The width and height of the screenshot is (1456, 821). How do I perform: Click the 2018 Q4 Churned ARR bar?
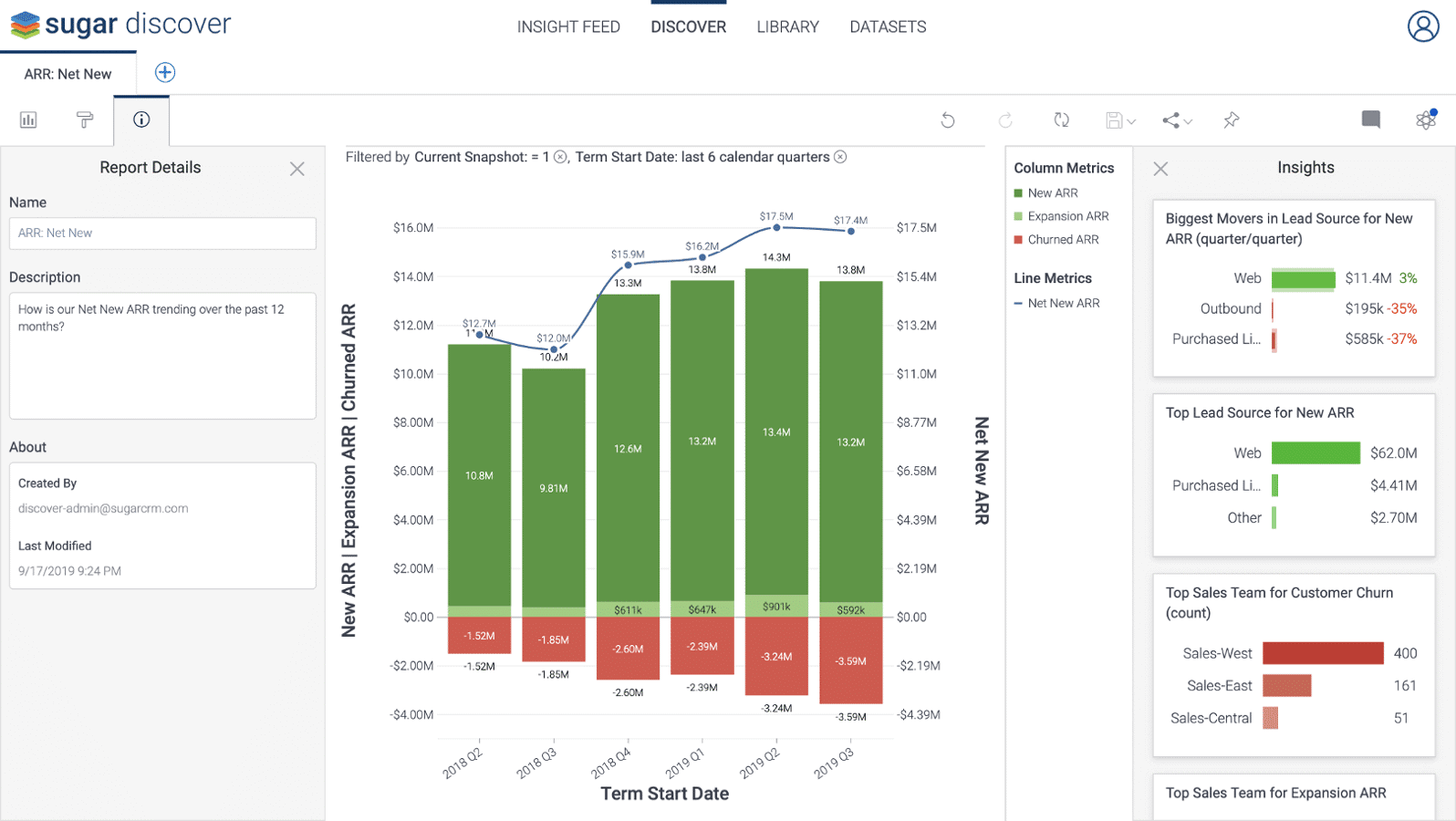point(628,649)
